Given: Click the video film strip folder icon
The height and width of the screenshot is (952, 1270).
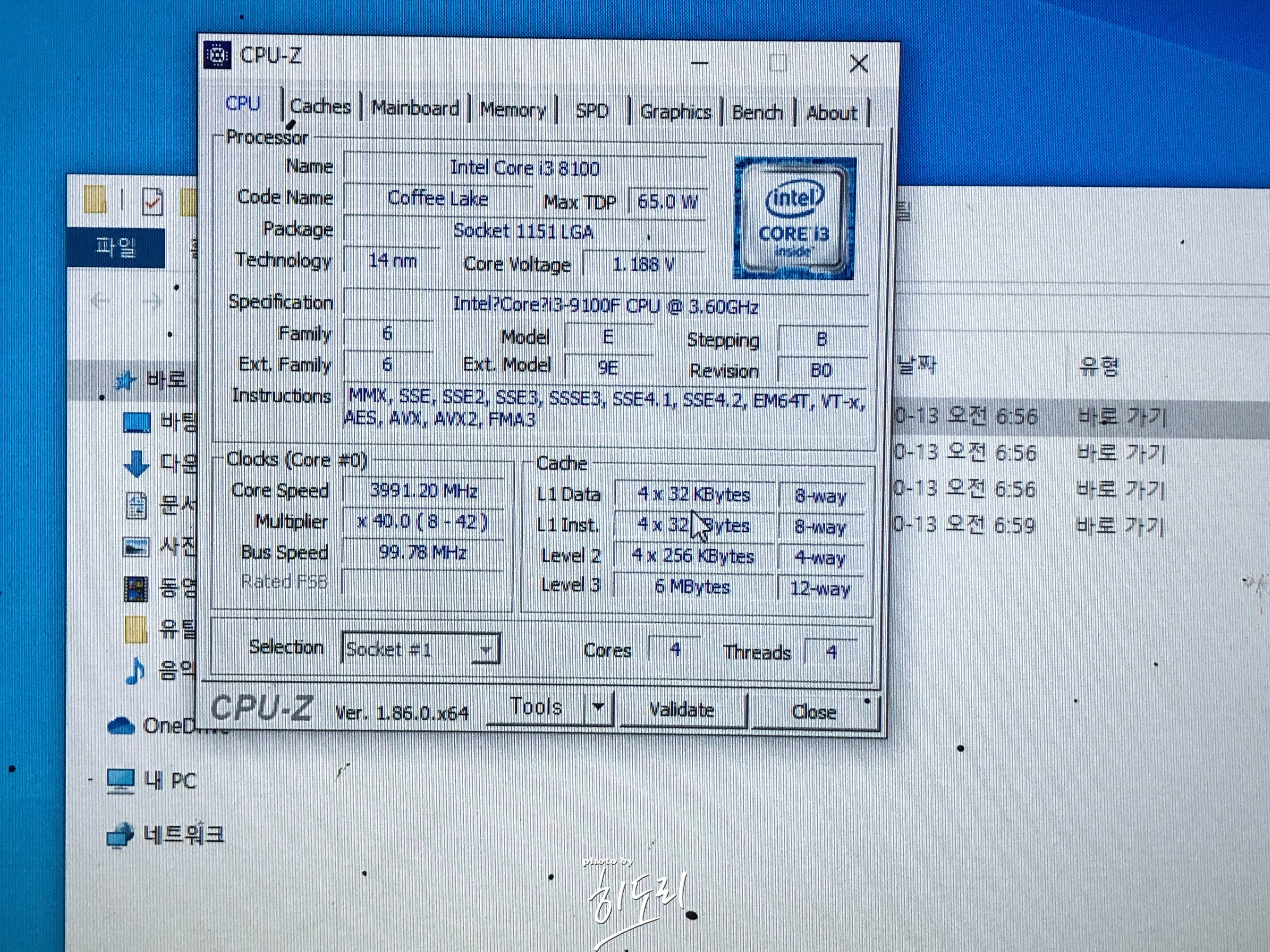Looking at the screenshot, I should tap(137, 589).
